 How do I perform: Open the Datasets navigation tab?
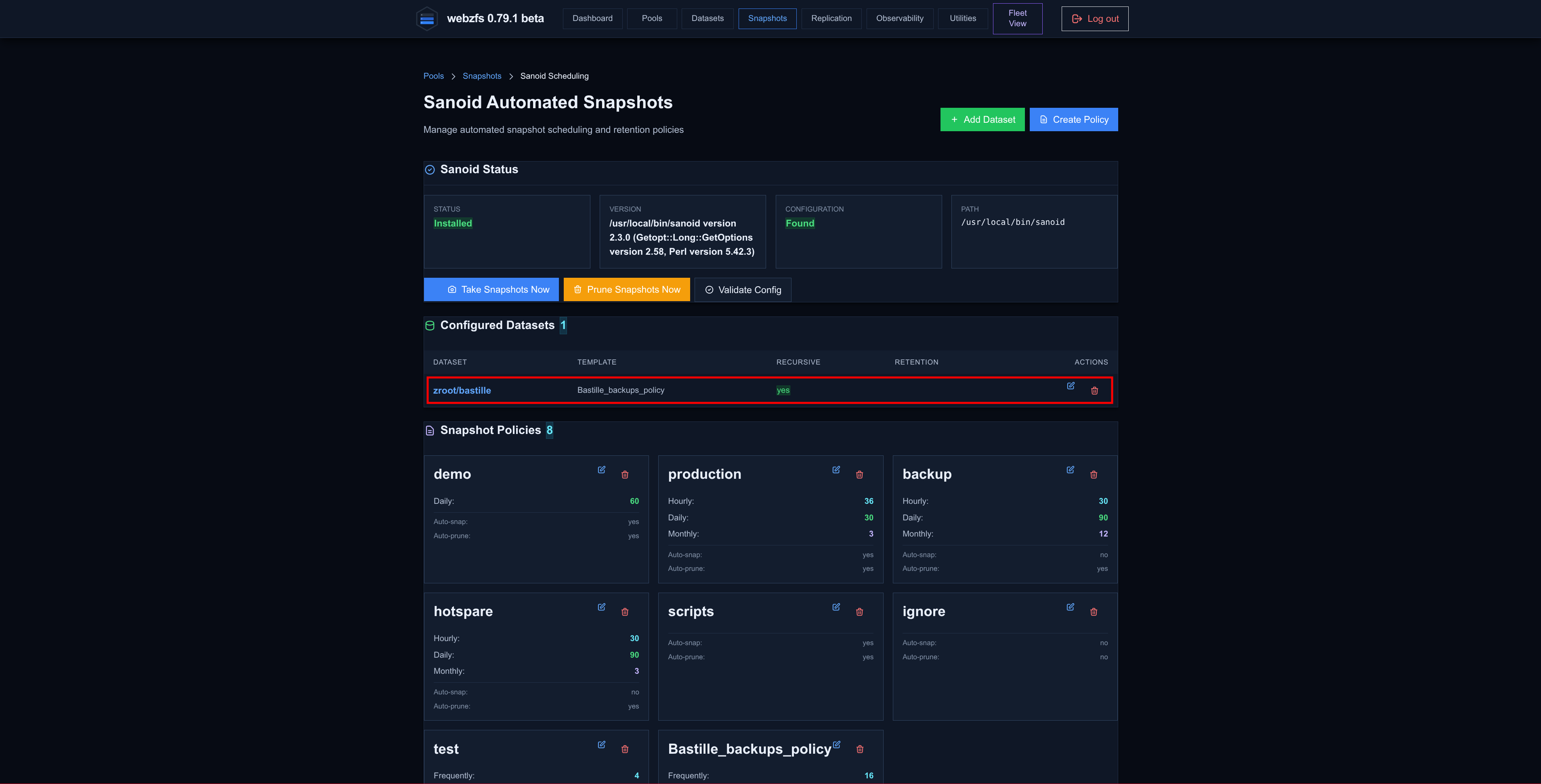point(707,19)
